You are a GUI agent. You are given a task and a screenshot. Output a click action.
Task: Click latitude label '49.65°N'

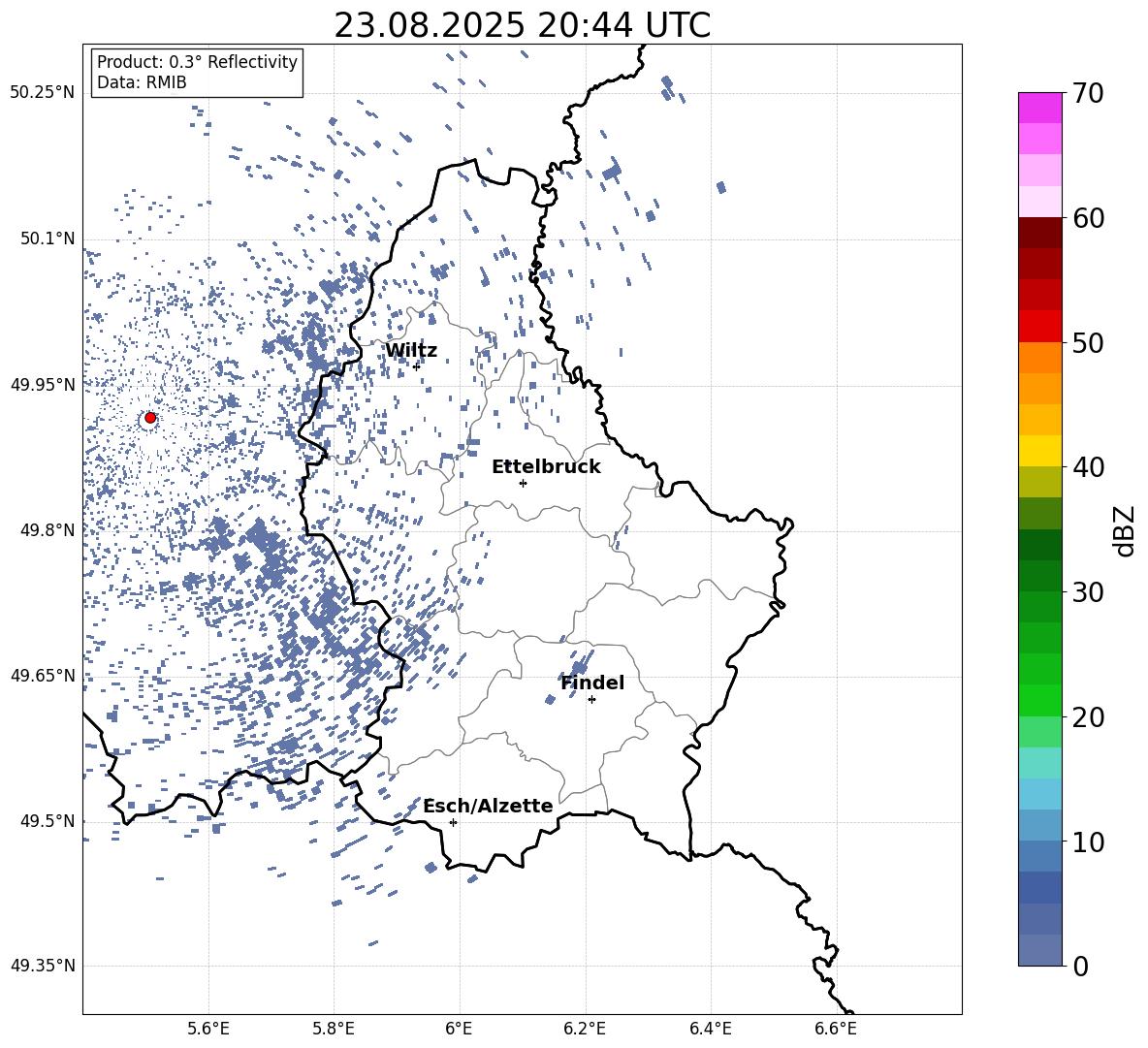coord(43,675)
